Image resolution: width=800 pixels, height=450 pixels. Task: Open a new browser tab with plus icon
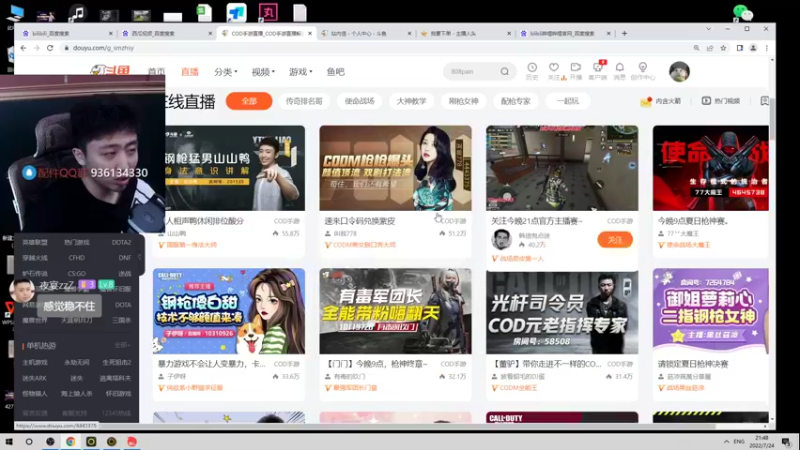pyautogui.click(x=624, y=33)
